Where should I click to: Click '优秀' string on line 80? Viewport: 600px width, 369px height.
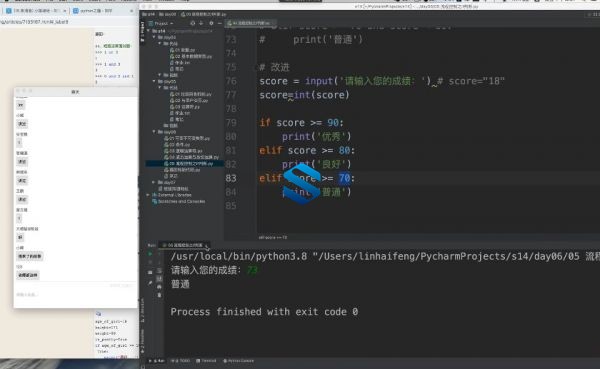(332, 137)
